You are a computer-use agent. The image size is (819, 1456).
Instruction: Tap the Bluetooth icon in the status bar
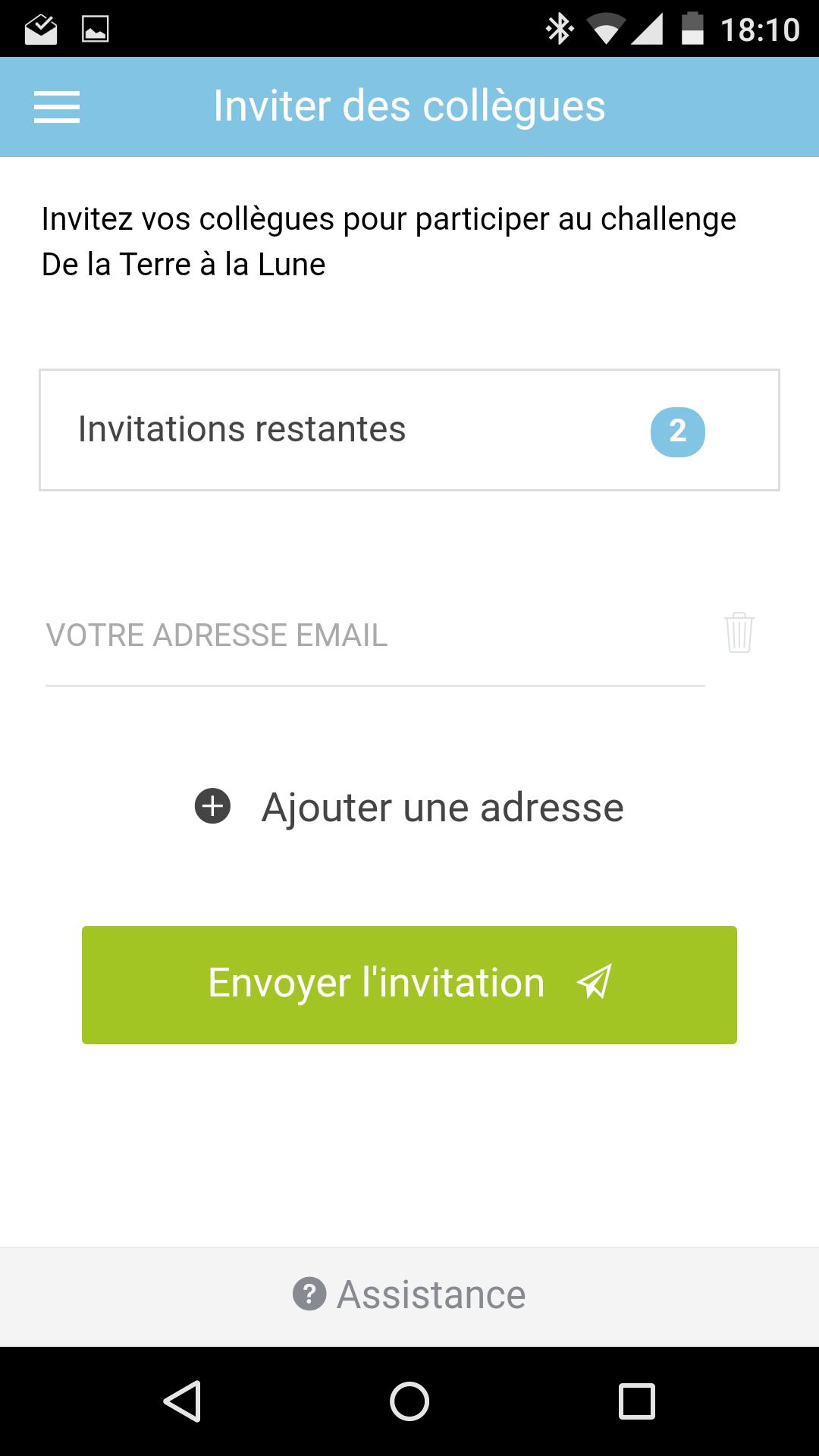tap(559, 29)
